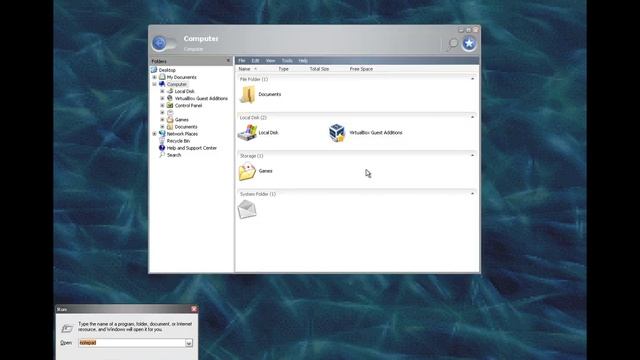Sort by the Name column header
The image size is (640, 360).
coord(244,69)
